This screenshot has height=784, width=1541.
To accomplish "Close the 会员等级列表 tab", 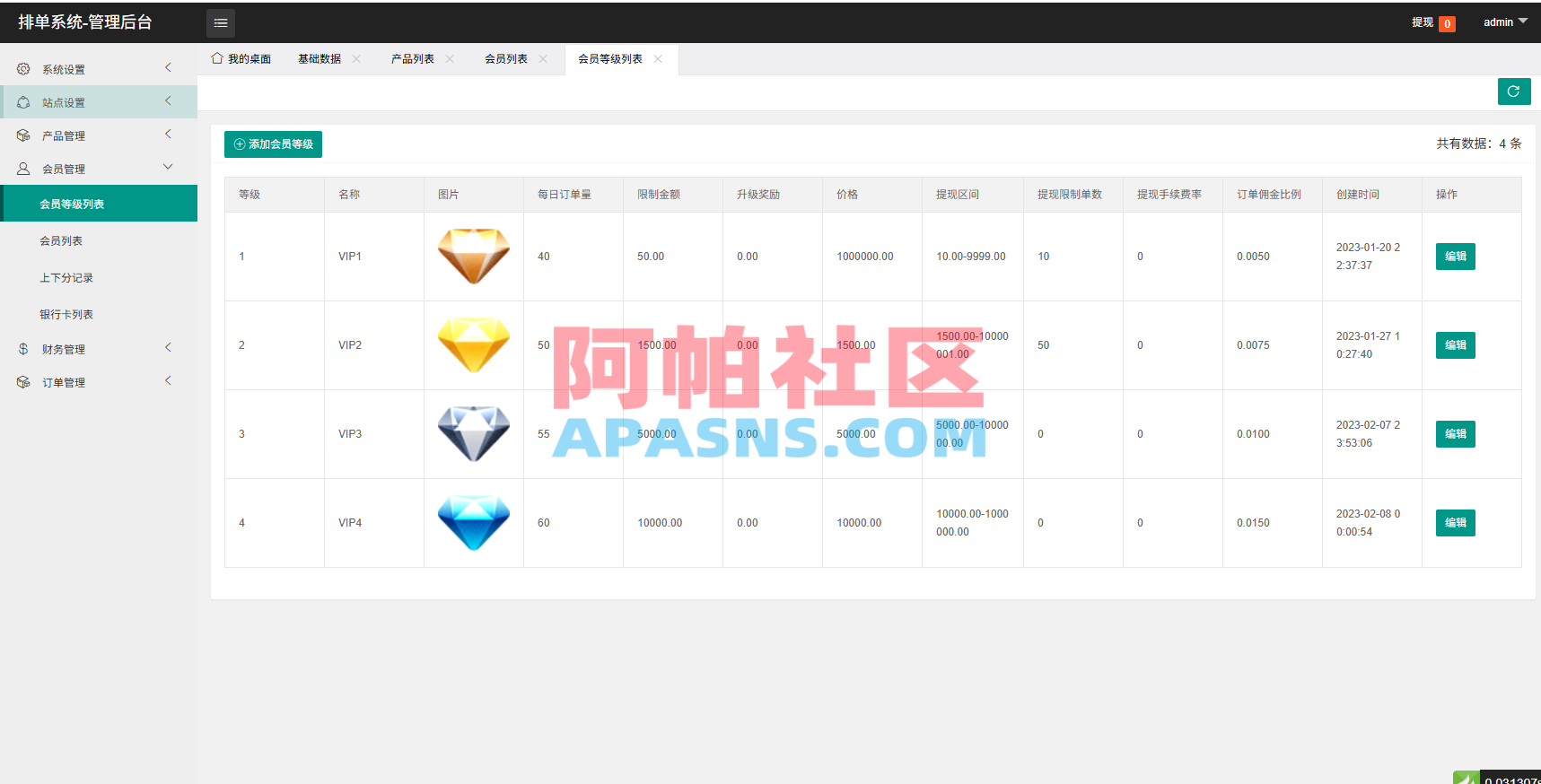I will [658, 59].
